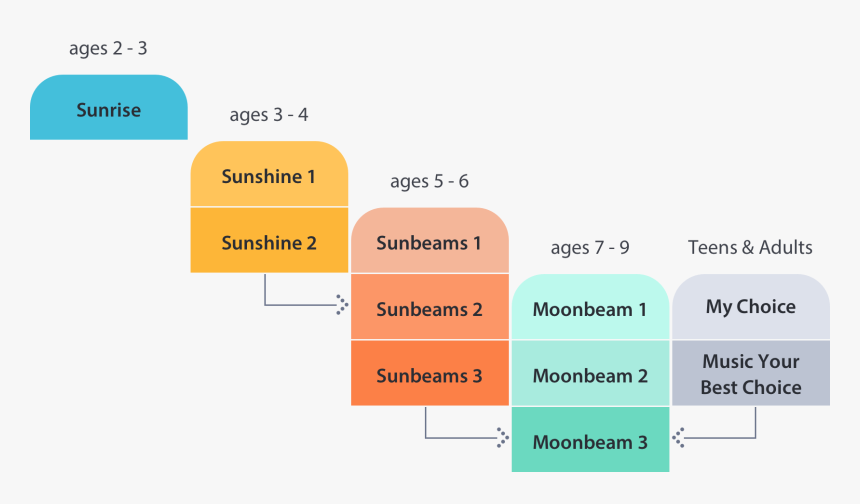The image size is (860, 504).
Task: Select the Sunshine 1 block
Action: click(269, 176)
